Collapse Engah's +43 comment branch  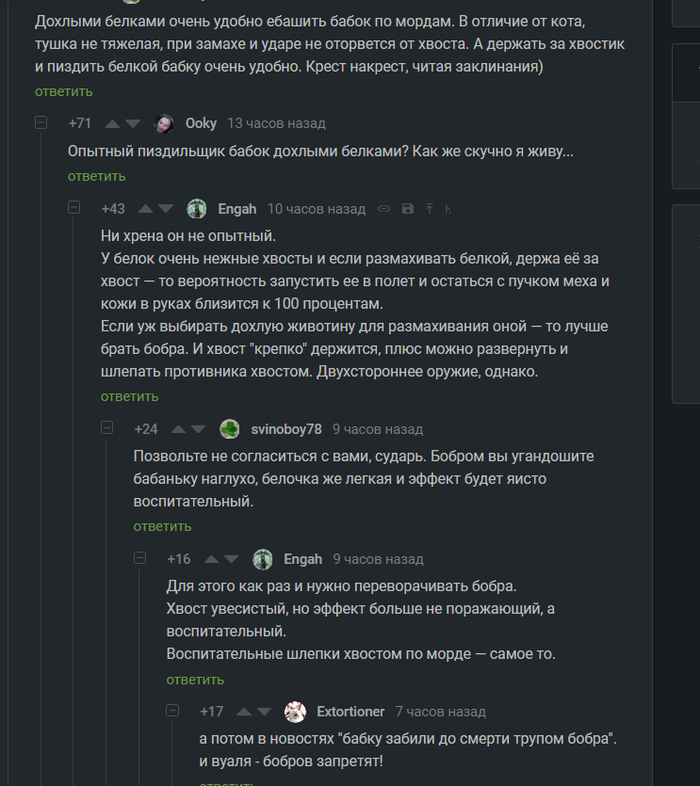pos(74,208)
